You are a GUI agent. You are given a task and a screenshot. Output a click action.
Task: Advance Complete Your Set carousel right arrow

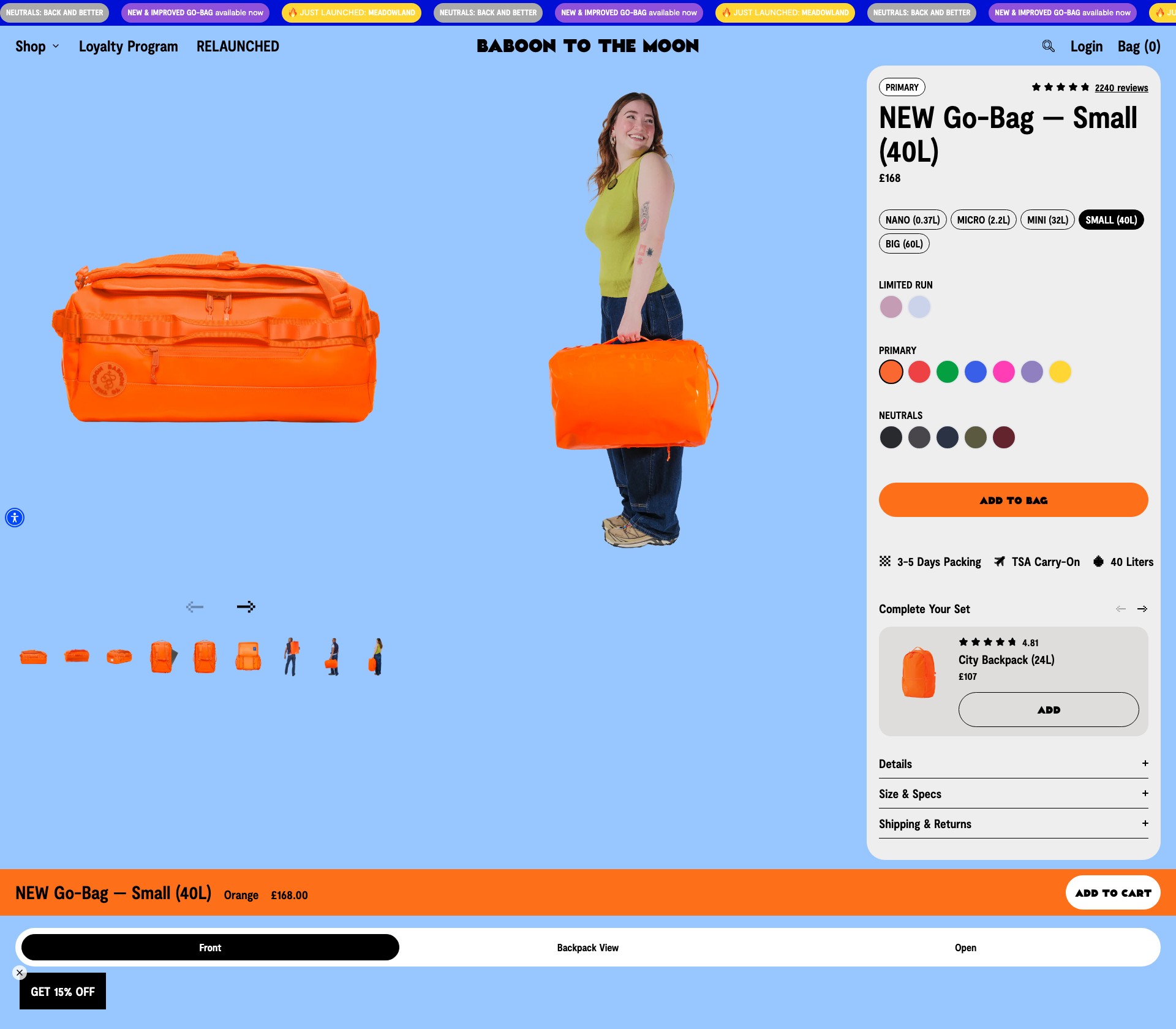[x=1142, y=609]
